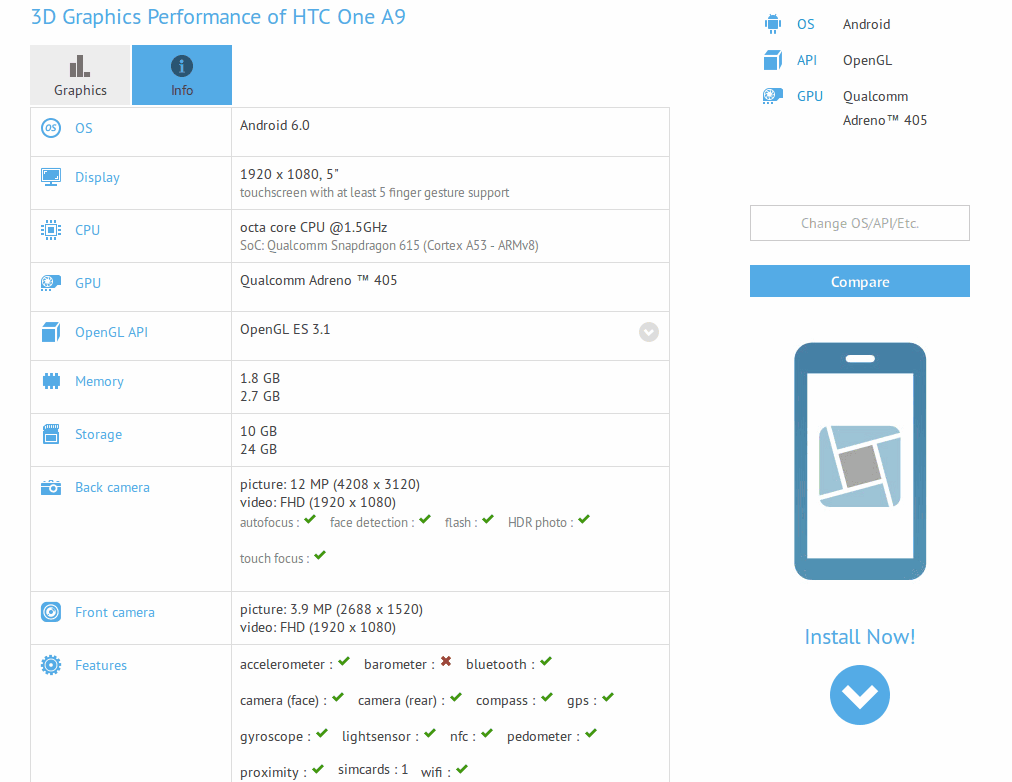The width and height of the screenshot is (1012, 782).
Task: Click the accelerometer checkmark
Action: click(344, 661)
